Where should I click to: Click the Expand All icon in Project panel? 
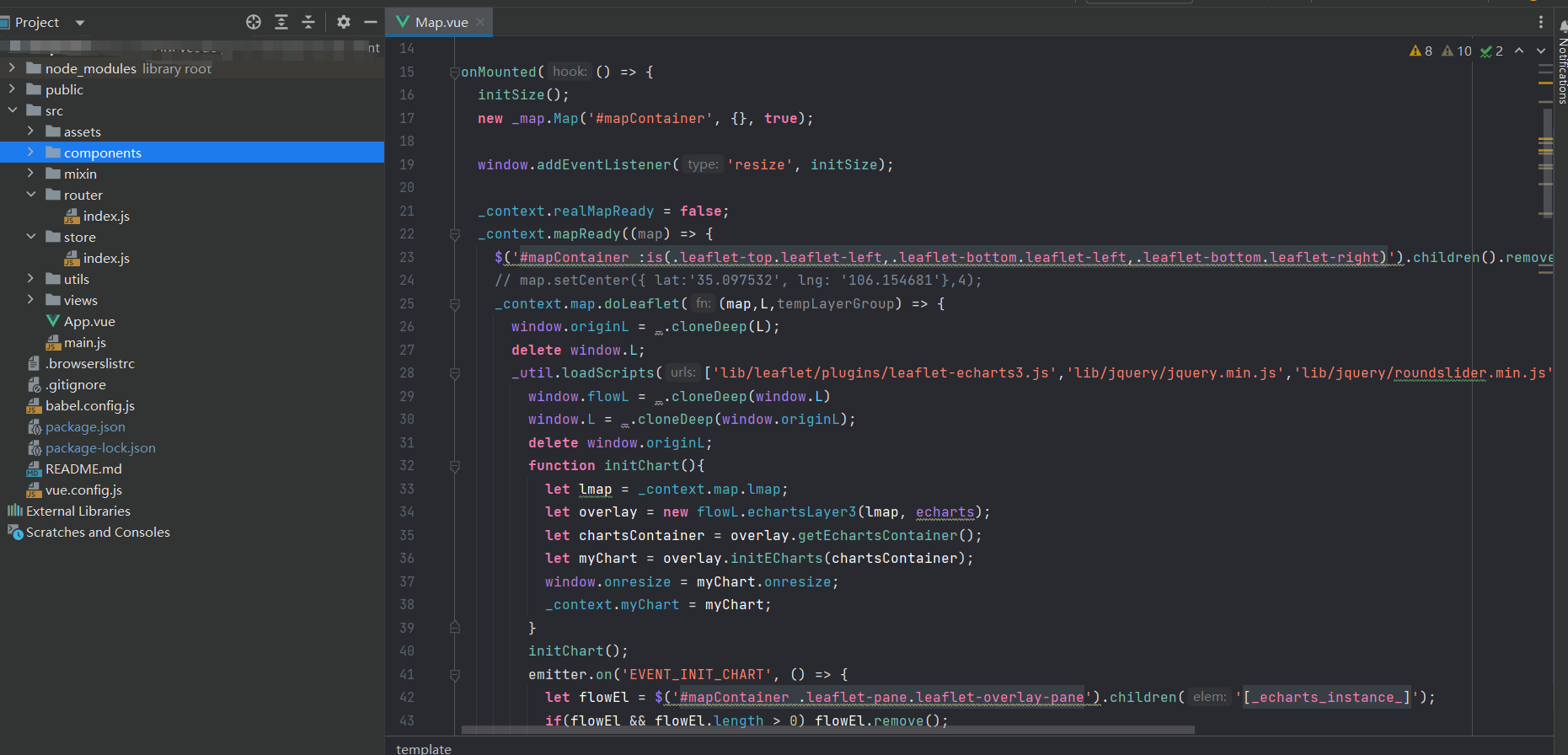point(281,22)
